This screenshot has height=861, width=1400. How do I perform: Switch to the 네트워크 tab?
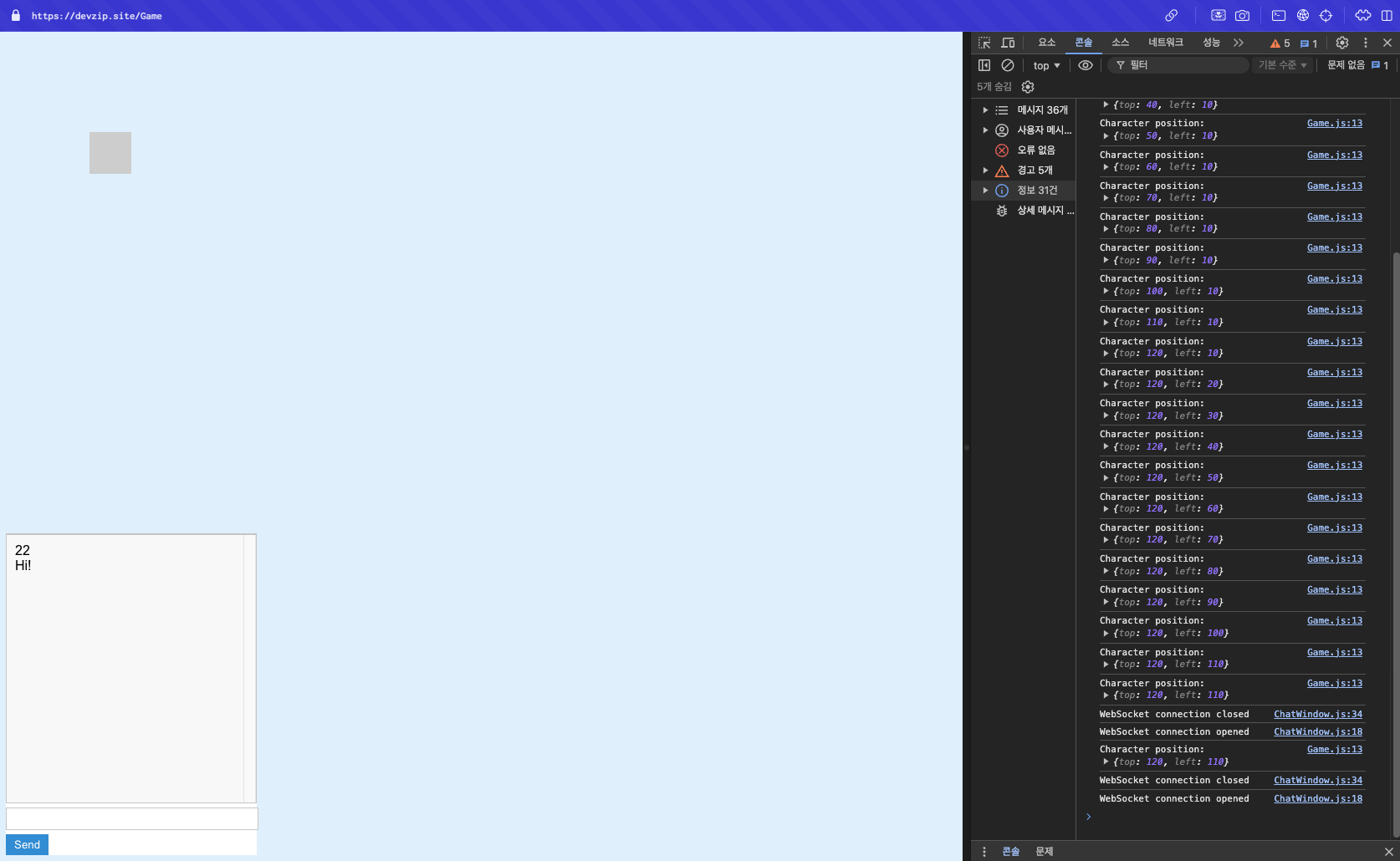1165,43
